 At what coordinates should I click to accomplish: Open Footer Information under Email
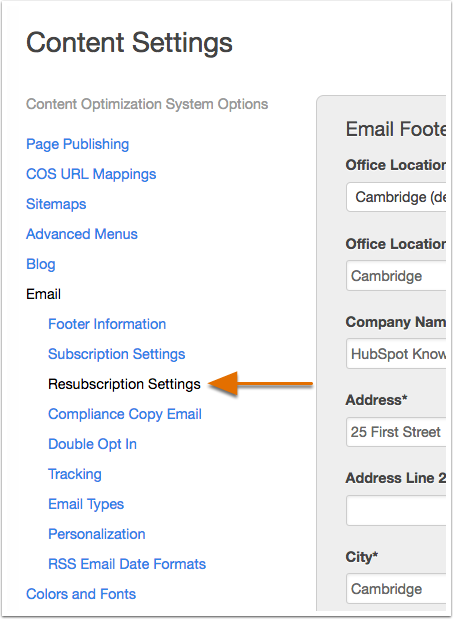click(107, 324)
